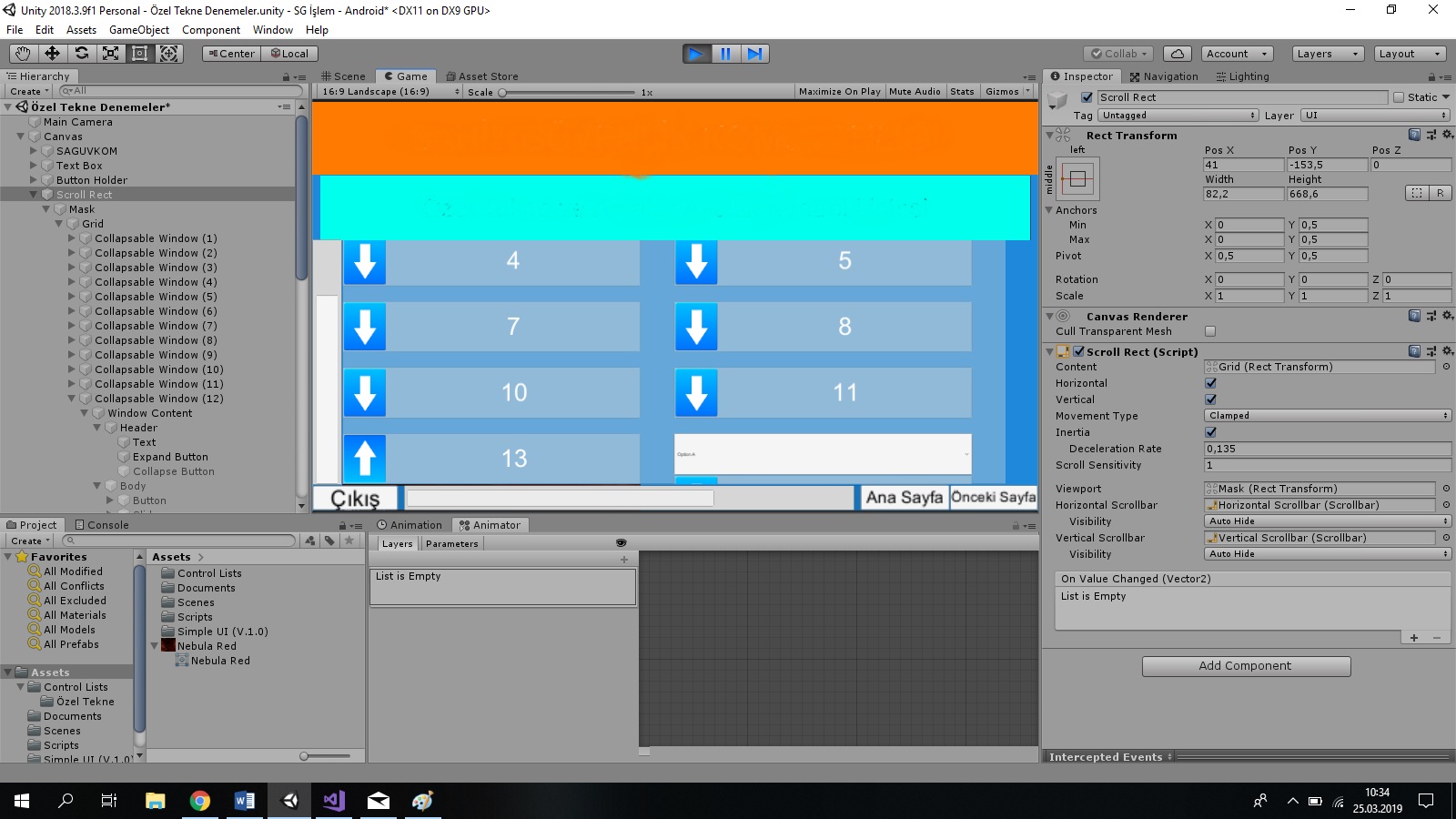Select the Rotate tool

pos(81,54)
